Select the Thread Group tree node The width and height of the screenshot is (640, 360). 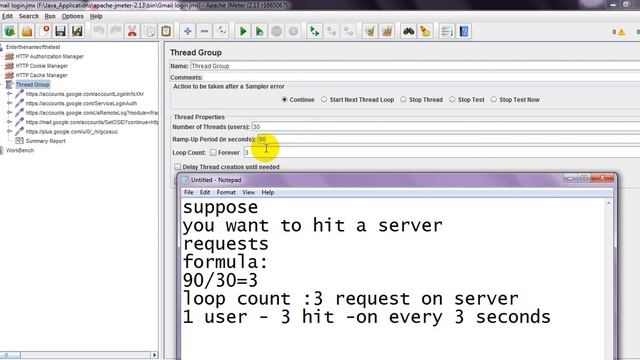tap(33, 84)
